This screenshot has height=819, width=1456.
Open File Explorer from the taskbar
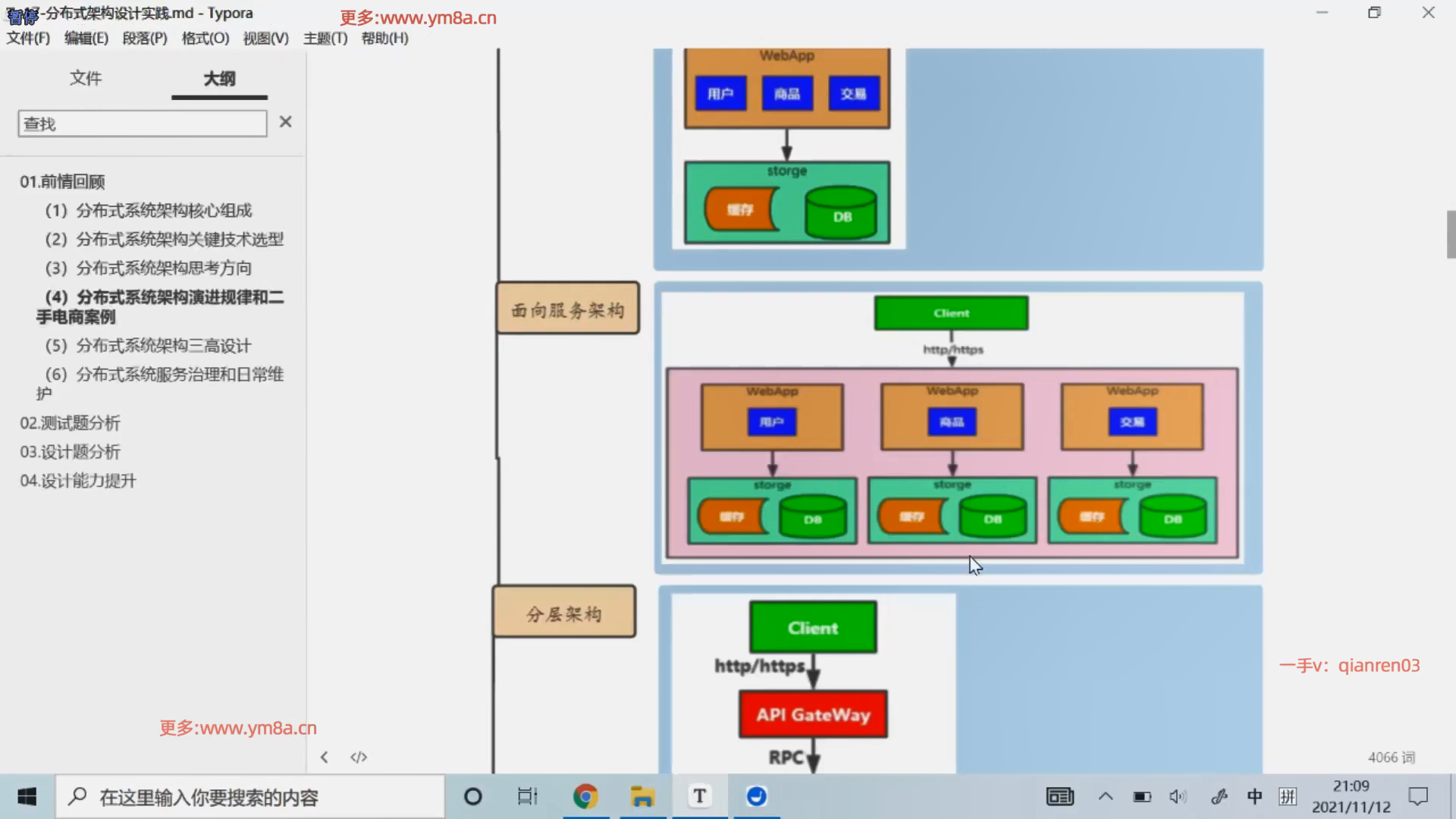pyautogui.click(x=642, y=796)
